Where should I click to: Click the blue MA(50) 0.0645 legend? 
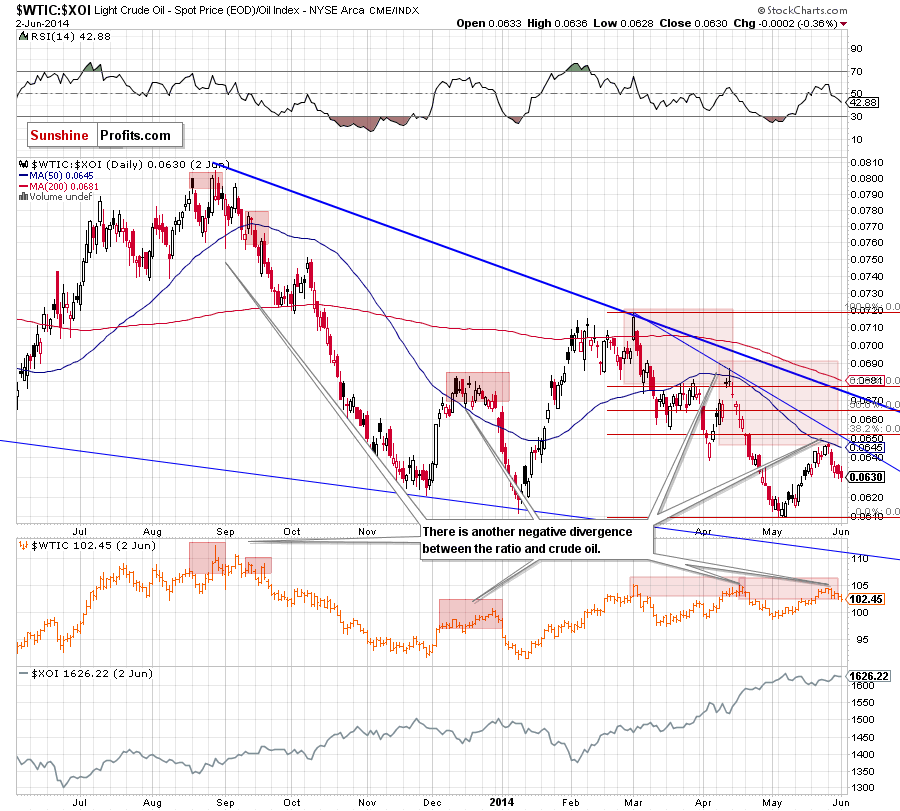coord(56,176)
